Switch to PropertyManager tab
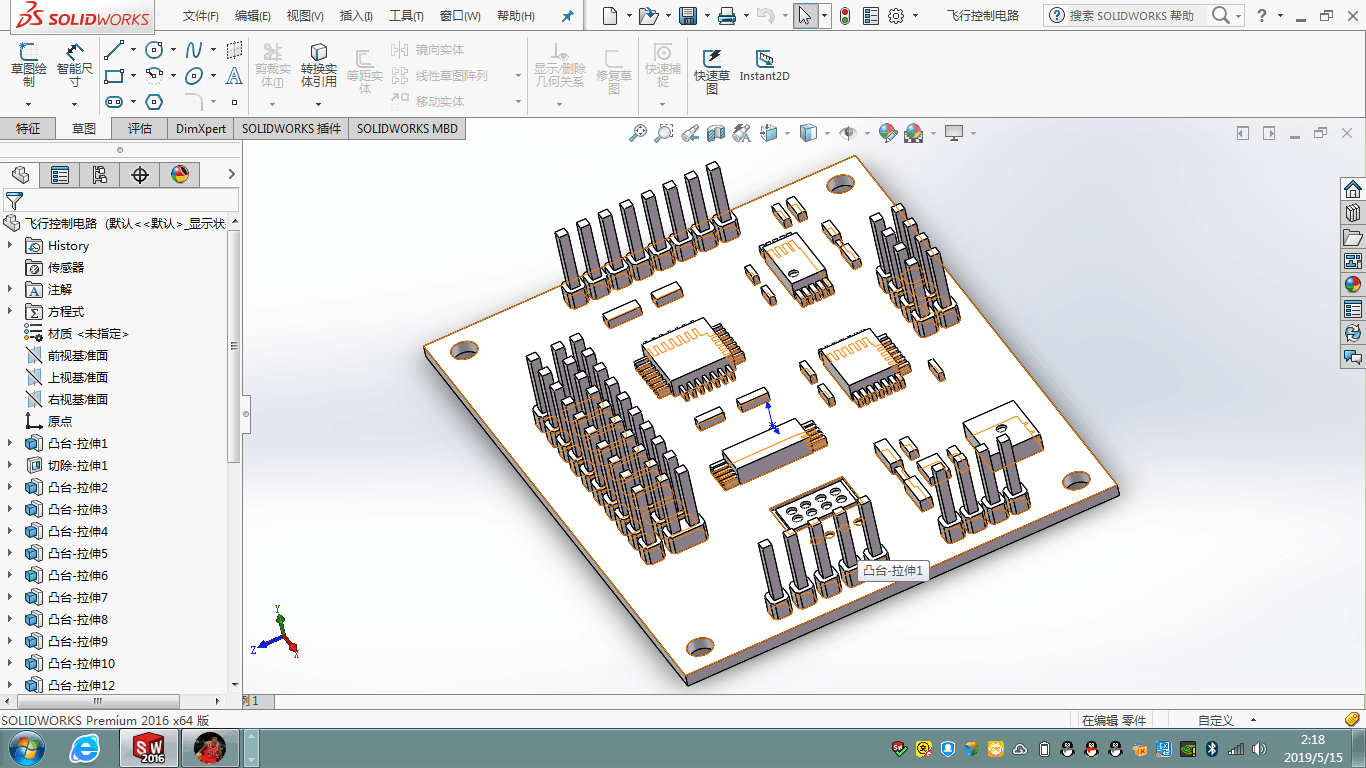1366x768 pixels. [x=60, y=175]
